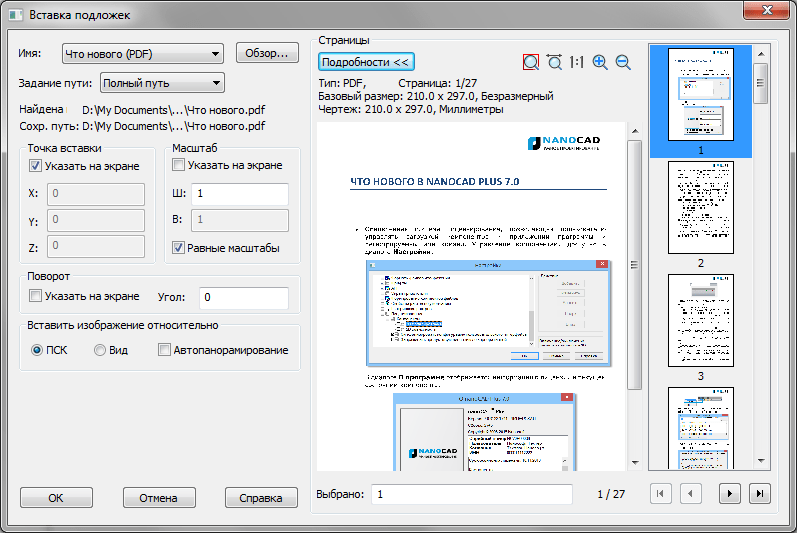
Task: Click the Выбрано pages input field
Action: coord(472,494)
